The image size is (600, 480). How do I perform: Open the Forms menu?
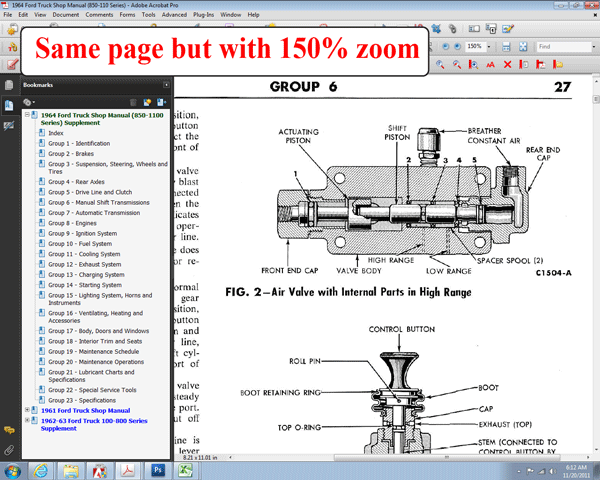pos(127,15)
